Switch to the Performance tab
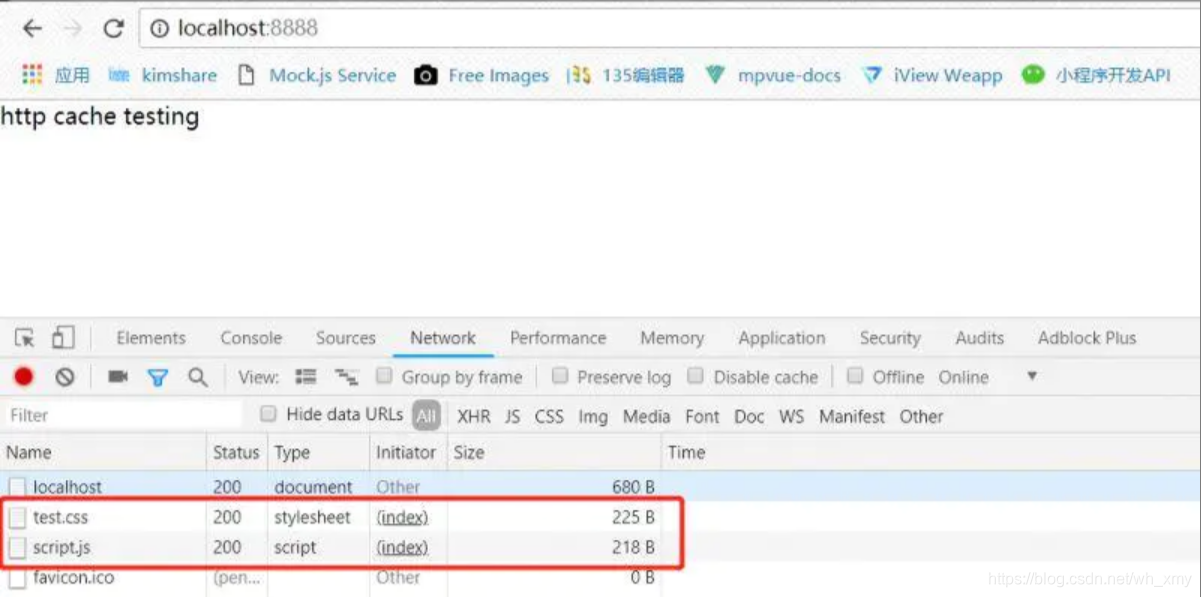This screenshot has height=597, width=1201. coord(558,338)
